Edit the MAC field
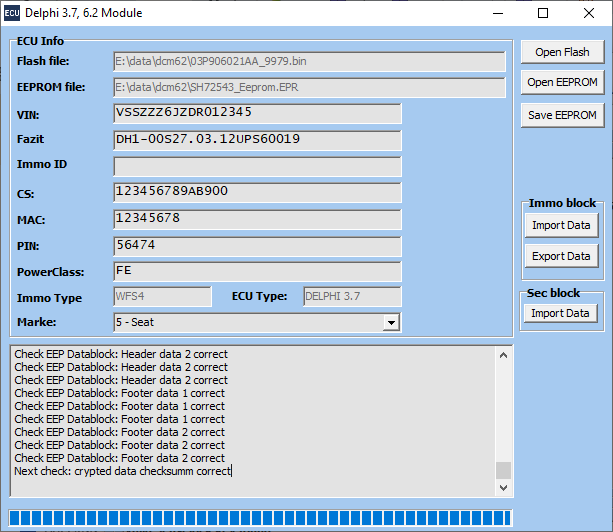This screenshot has width=613, height=532. point(257,218)
